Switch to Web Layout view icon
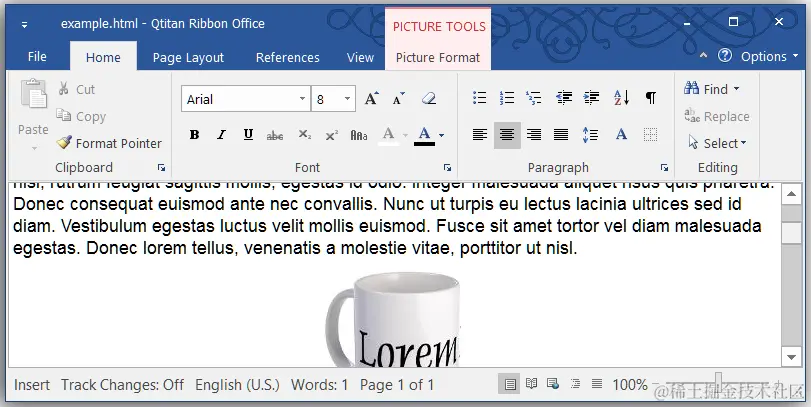The image size is (811, 407). click(x=553, y=384)
